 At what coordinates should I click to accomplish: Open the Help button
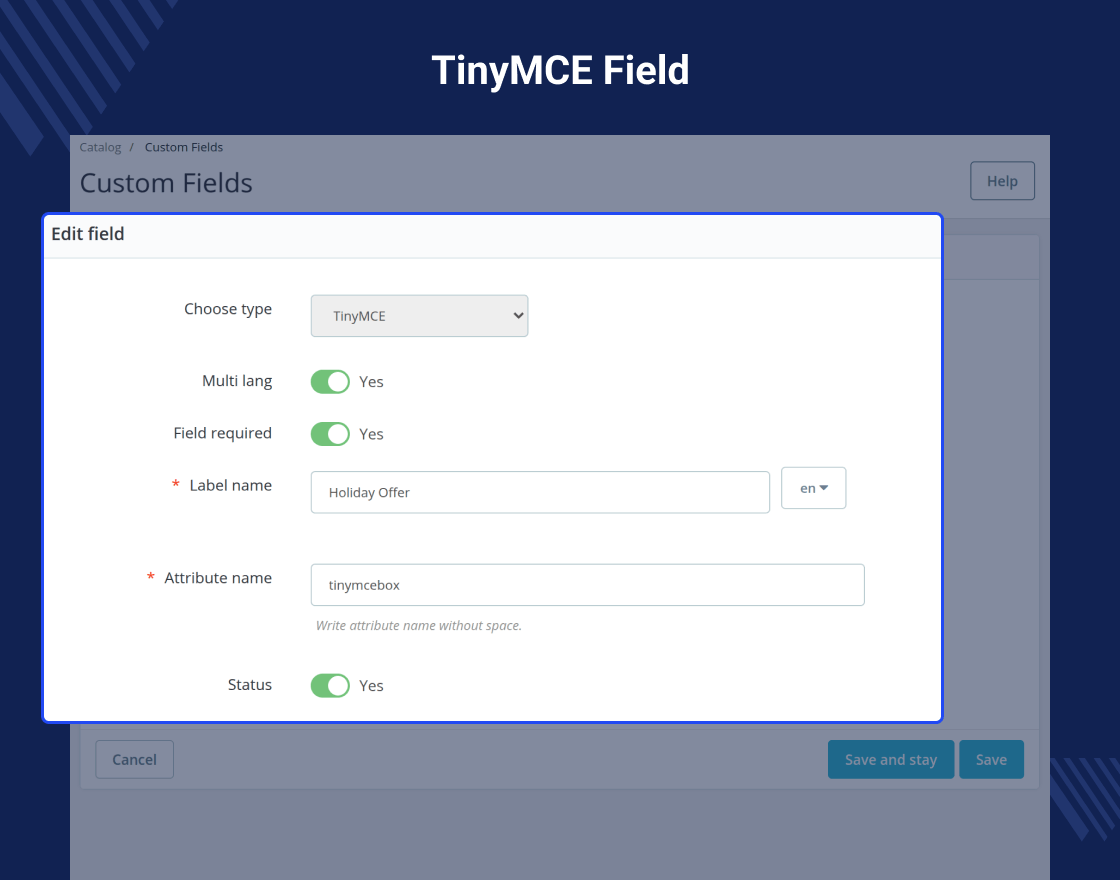(x=1002, y=181)
